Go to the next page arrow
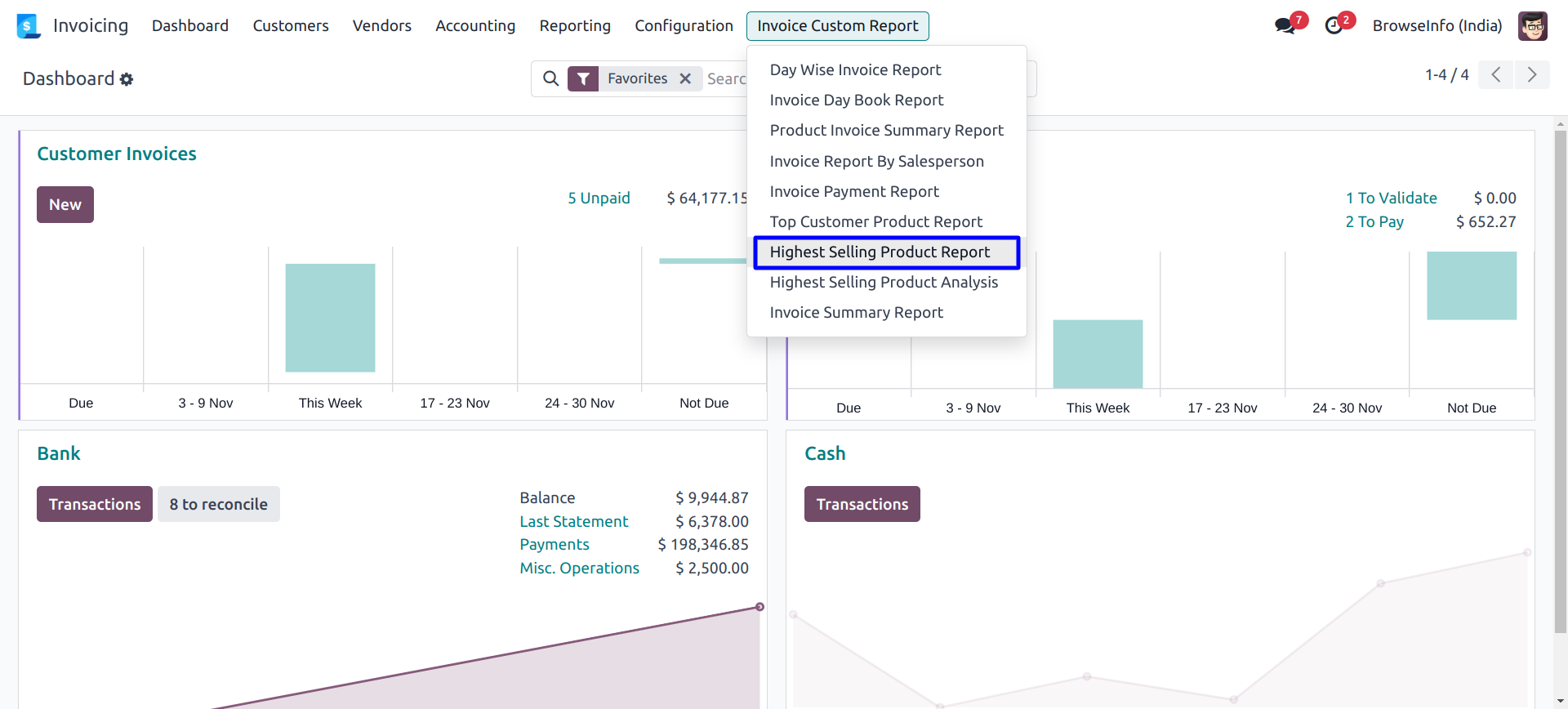 click(1531, 75)
